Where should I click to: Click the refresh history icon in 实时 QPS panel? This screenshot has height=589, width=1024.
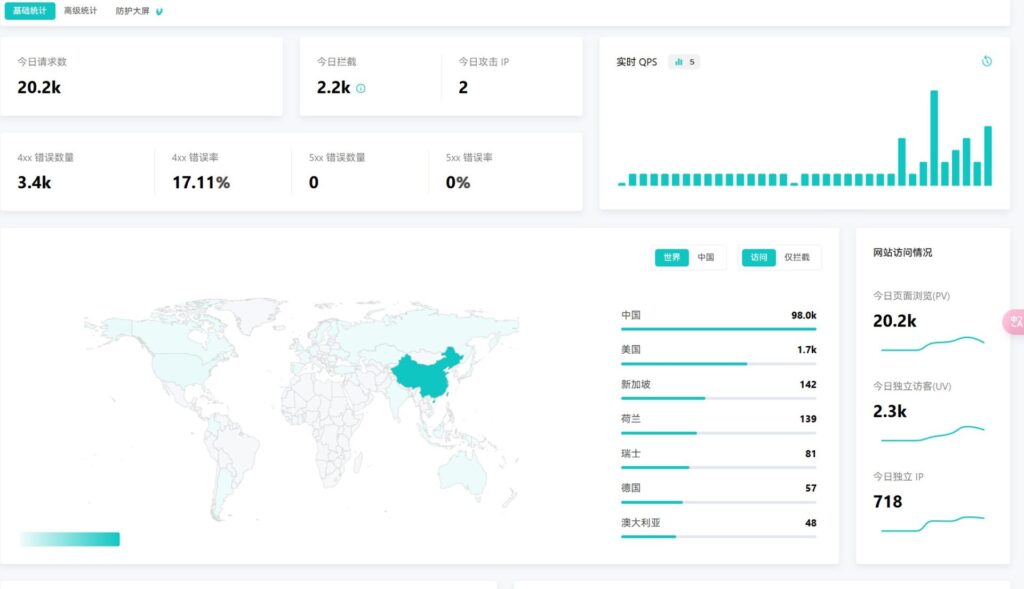click(x=986, y=61)
